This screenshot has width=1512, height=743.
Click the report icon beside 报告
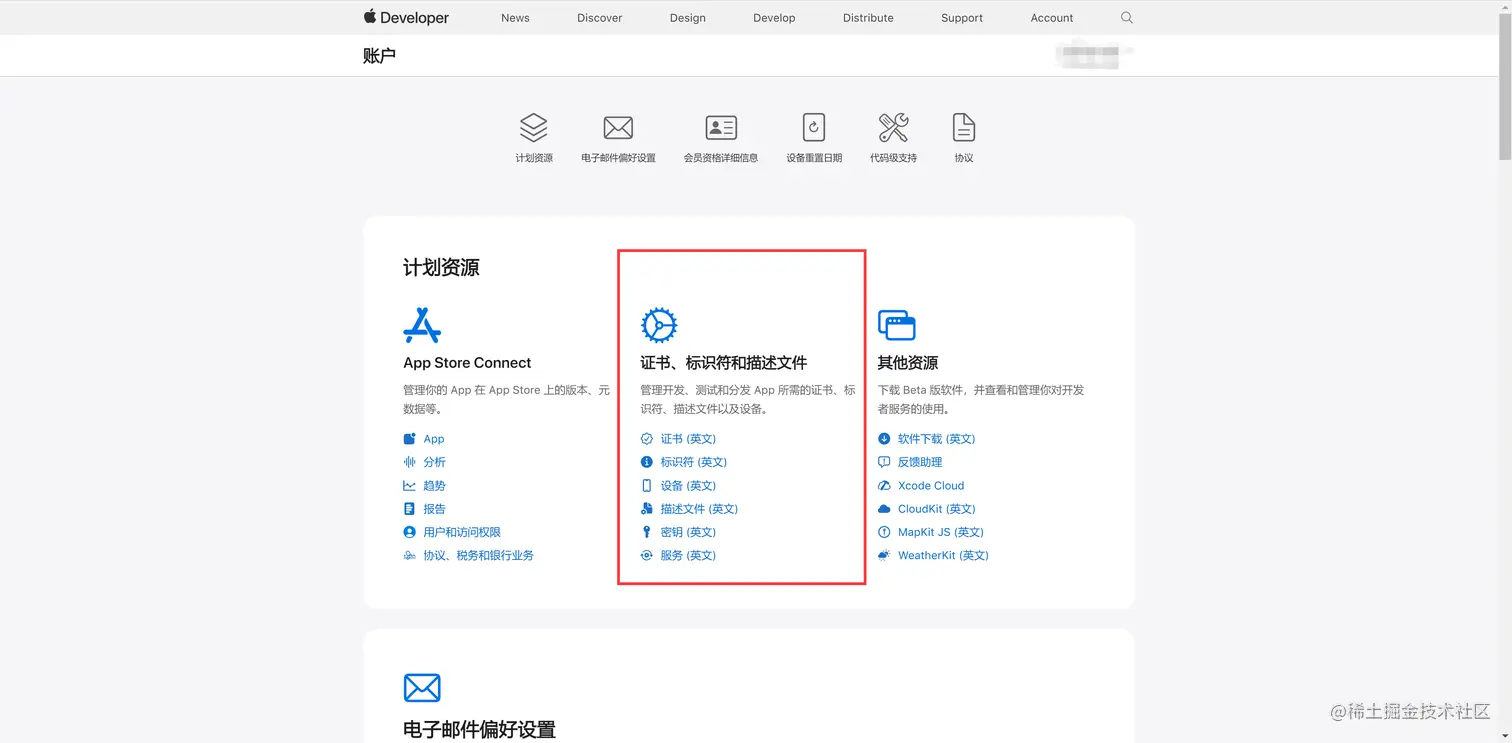pos(409,509)
